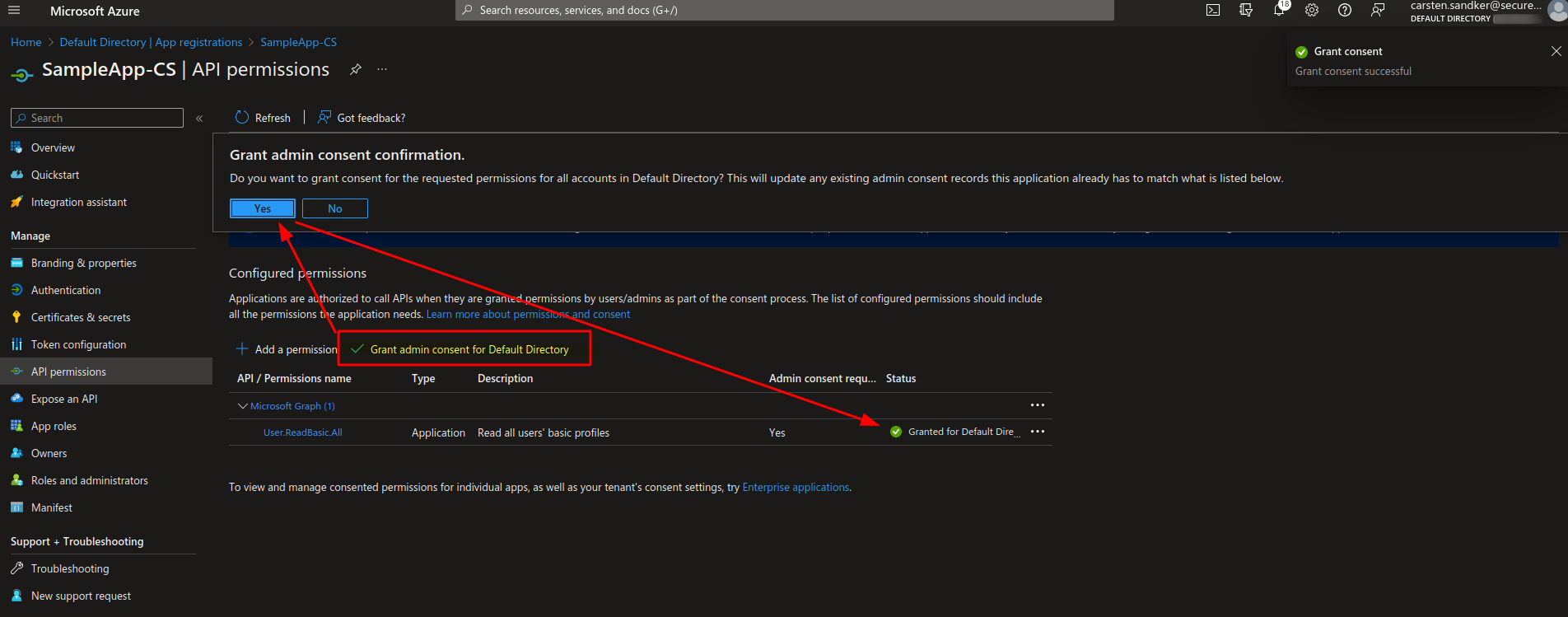Click the Type column header

[x=423, y=378]
